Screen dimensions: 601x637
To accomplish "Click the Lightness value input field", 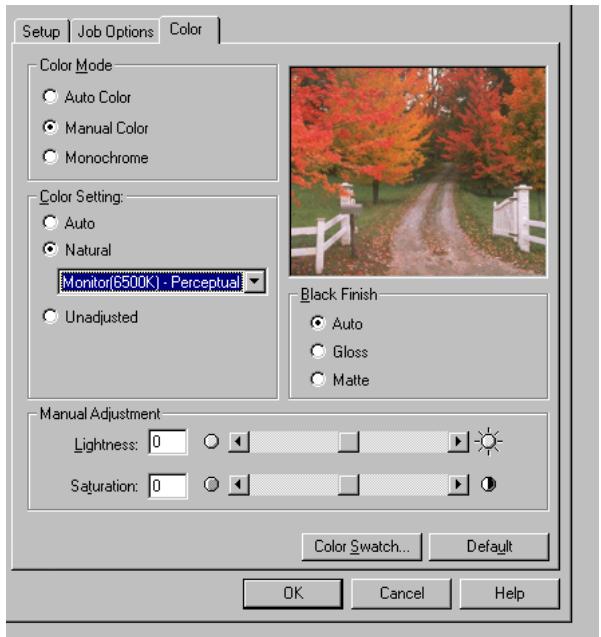I will 167,442.
